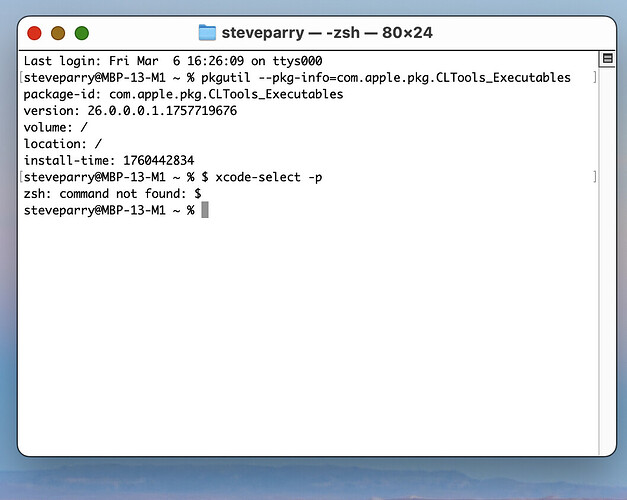
Task: Minimize the Terminal with yellow button
Action: tap(58, 33)
